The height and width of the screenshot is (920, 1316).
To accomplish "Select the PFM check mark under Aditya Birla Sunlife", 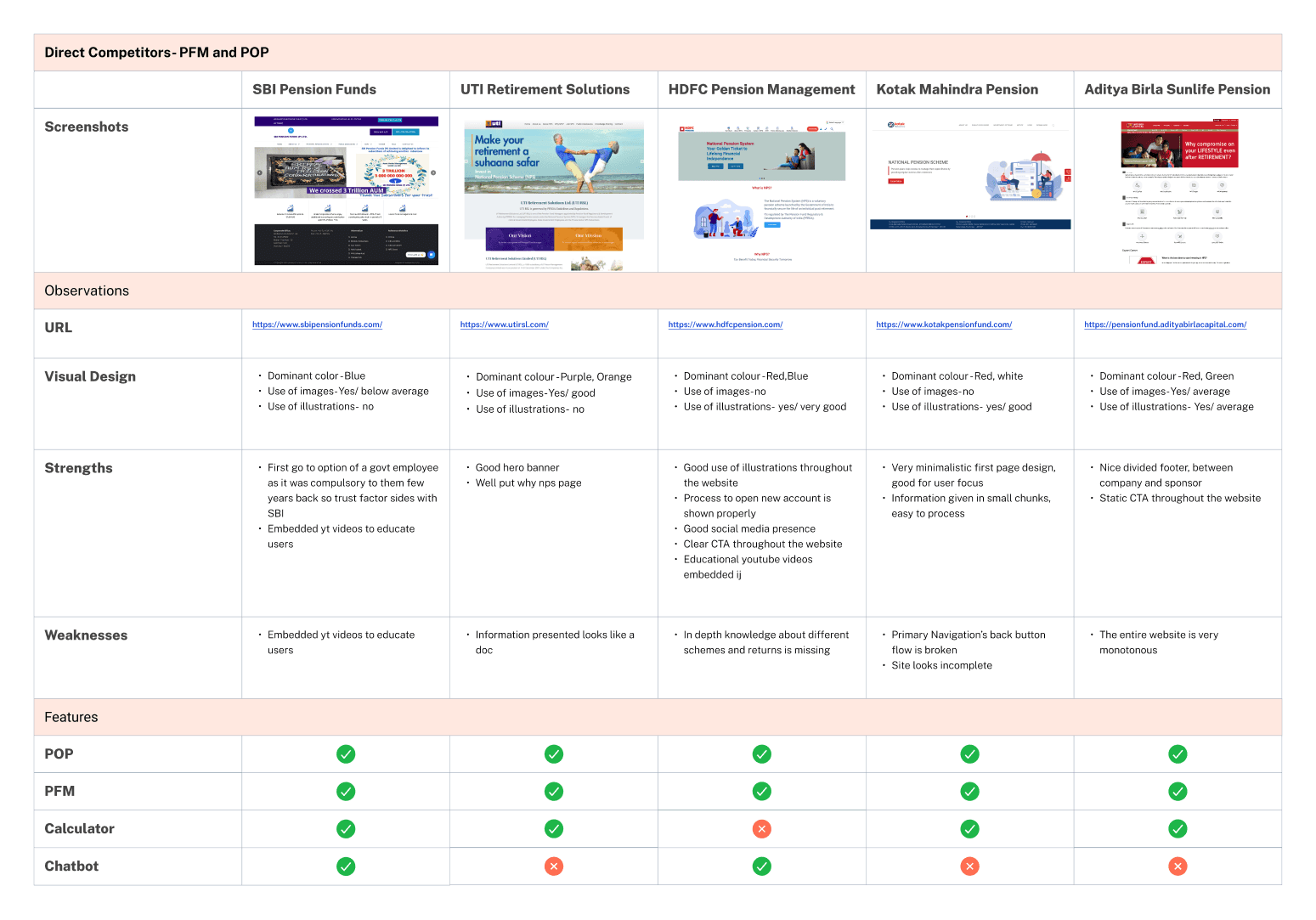I will tap(1178, 792).
